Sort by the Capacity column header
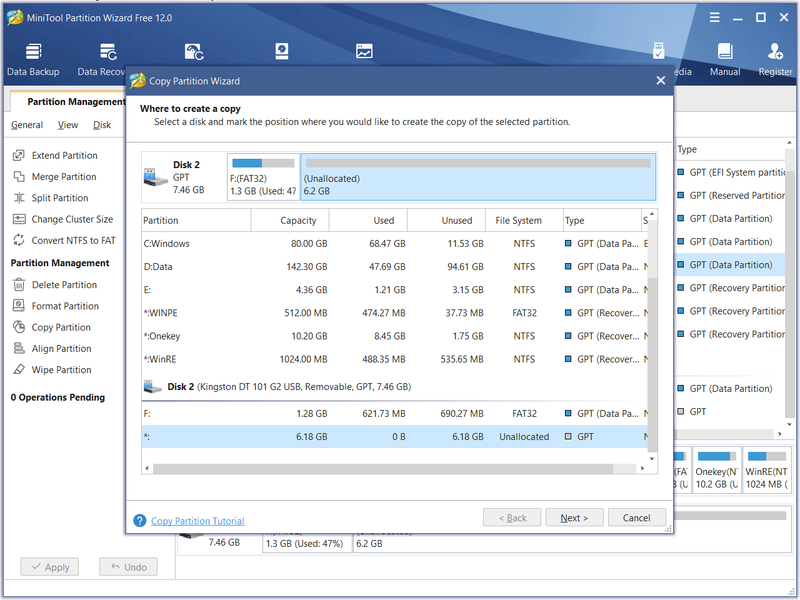800x600 pixels. coord(290,220)
